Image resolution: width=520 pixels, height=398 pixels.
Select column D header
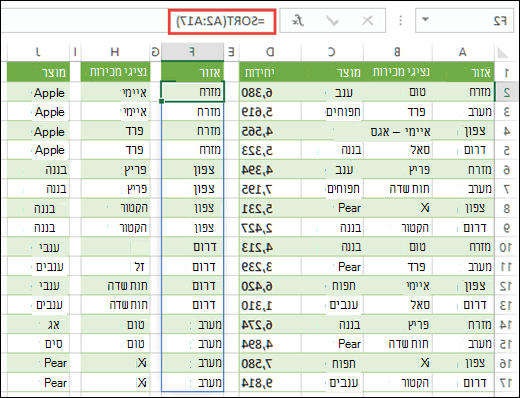pos(270,52)
